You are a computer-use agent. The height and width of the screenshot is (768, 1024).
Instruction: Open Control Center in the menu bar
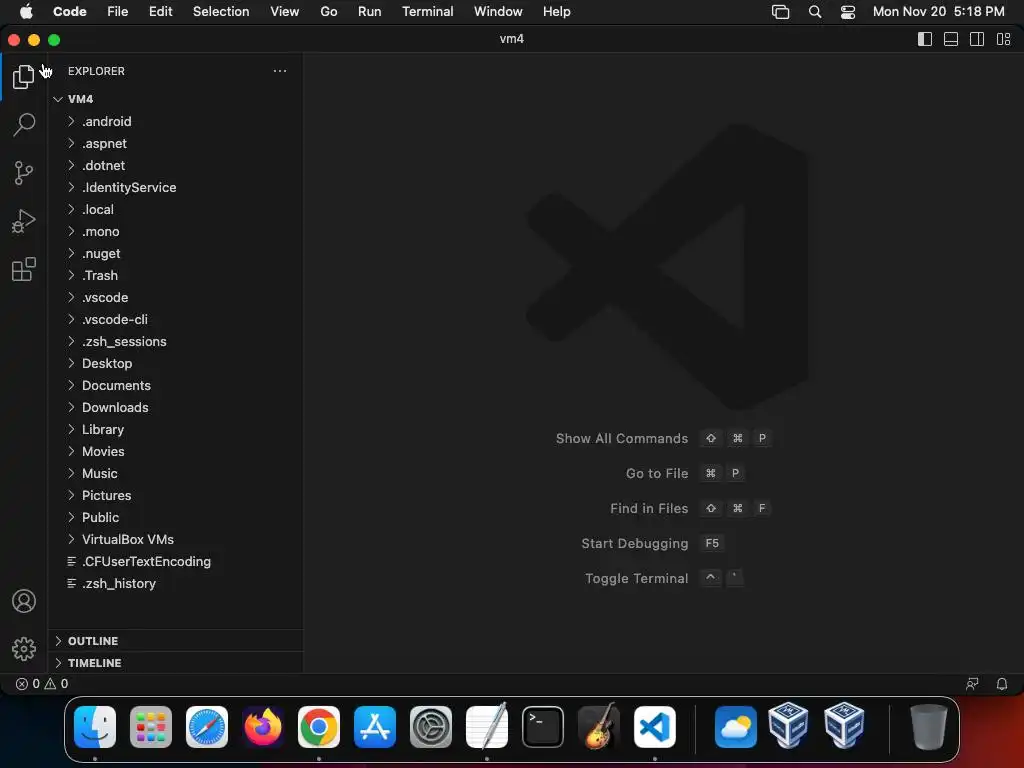click(848, 12)
